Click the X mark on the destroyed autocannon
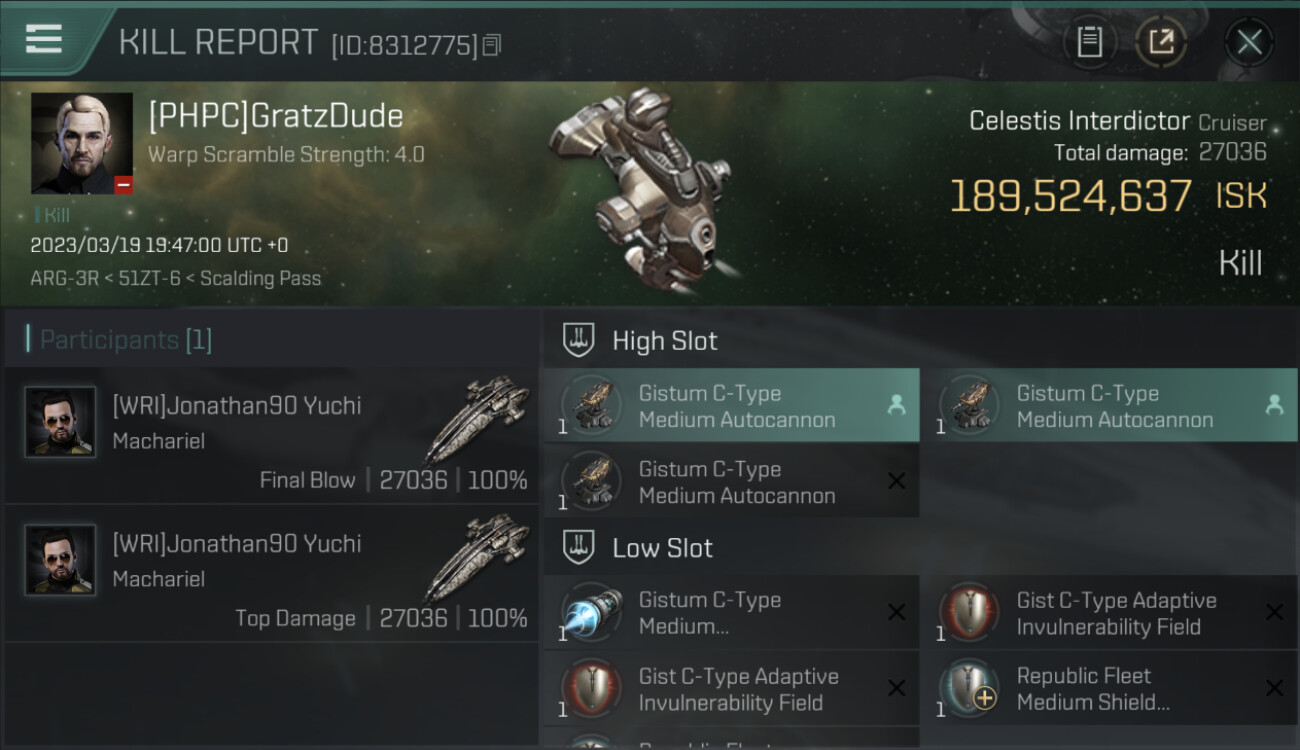This screenshot has height=750, width=1300. click(896, 481)
